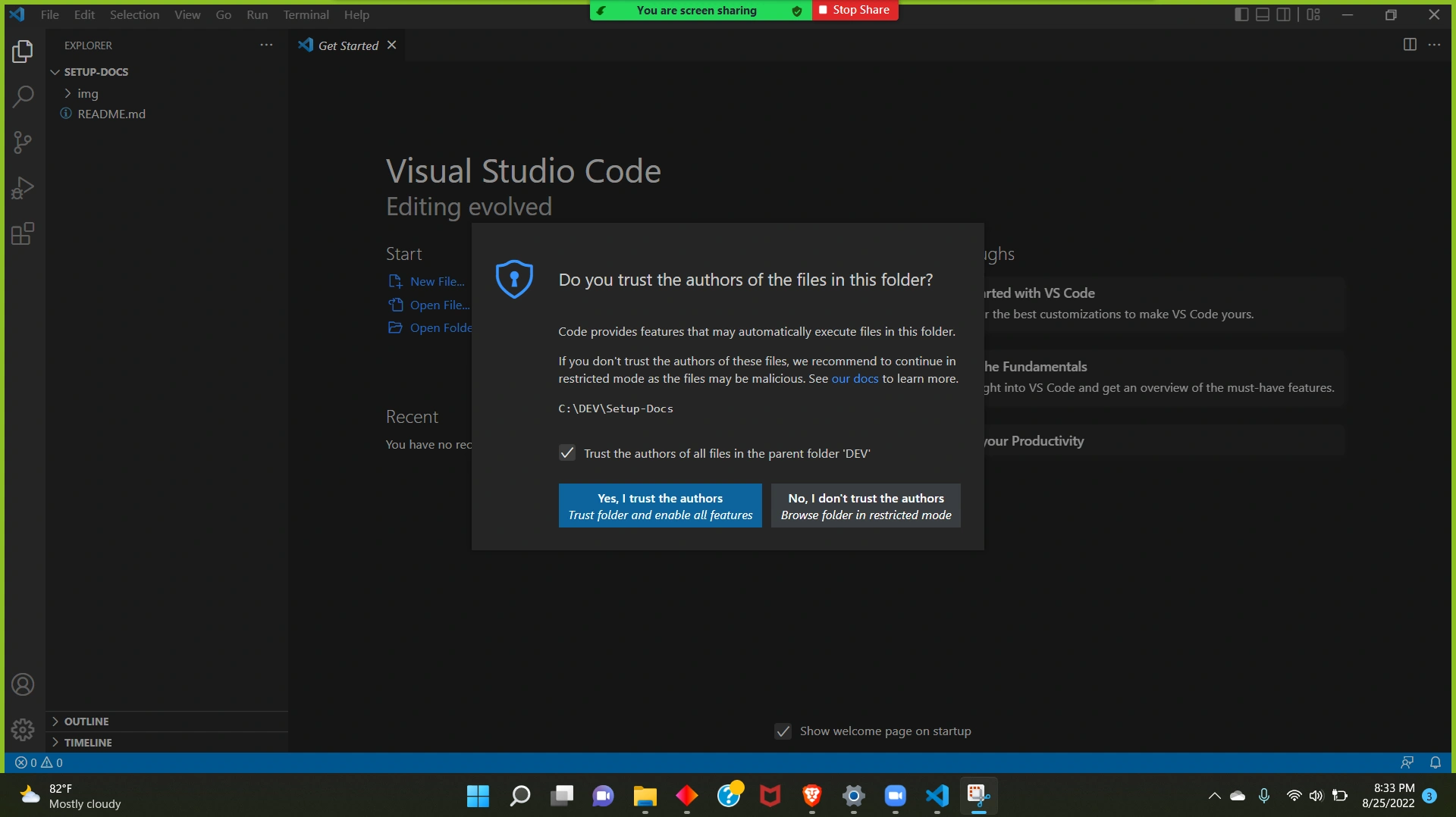This screenshot has width=1456, height=817.
Task: Expand the TIMELINE section
Action: pos(88,743)
